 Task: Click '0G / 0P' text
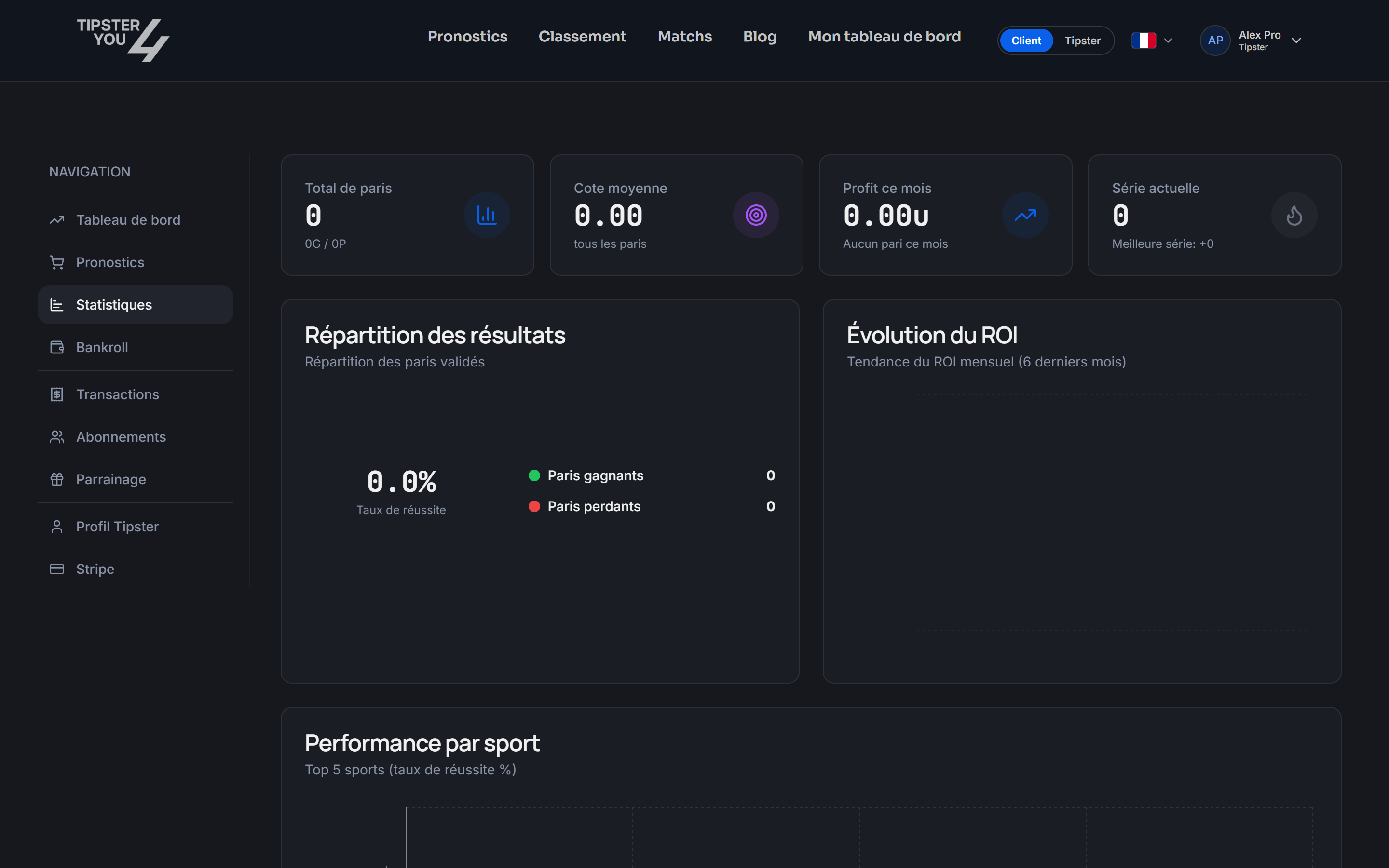tap(326, 244)
